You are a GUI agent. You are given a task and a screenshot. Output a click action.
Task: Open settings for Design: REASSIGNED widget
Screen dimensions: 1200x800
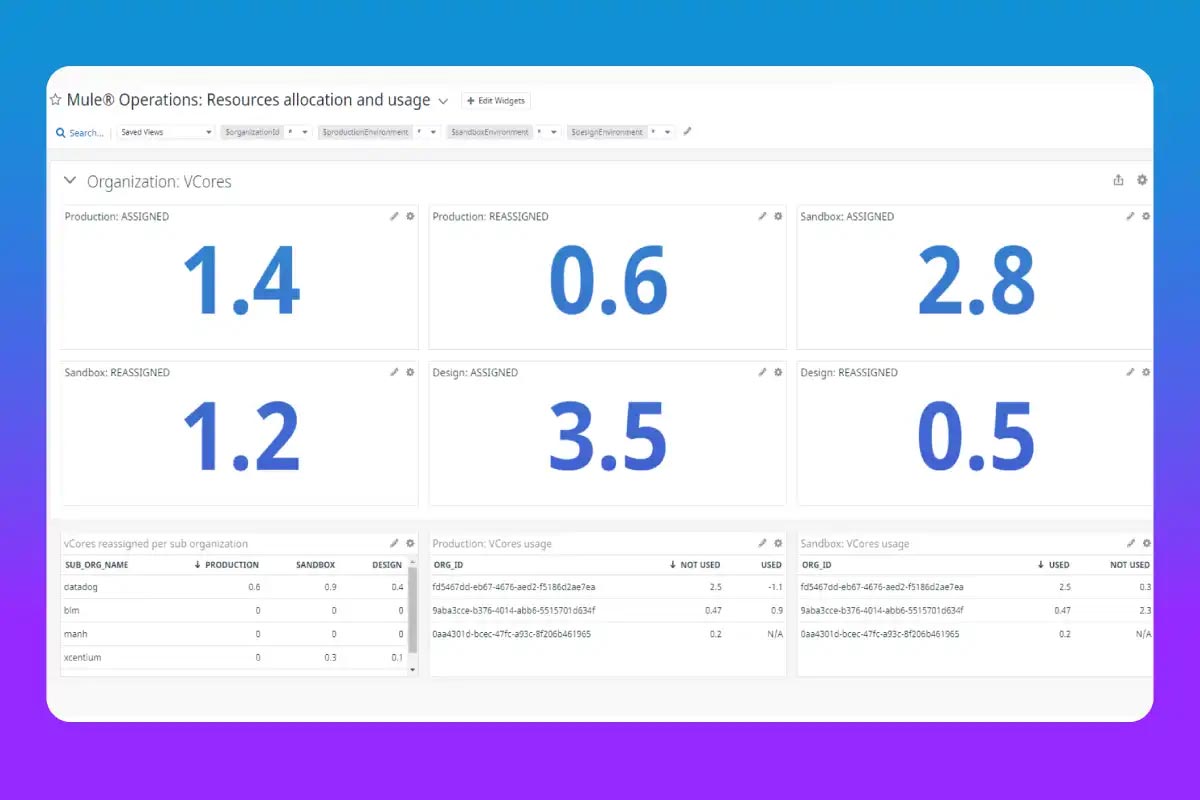[1146, 372]
